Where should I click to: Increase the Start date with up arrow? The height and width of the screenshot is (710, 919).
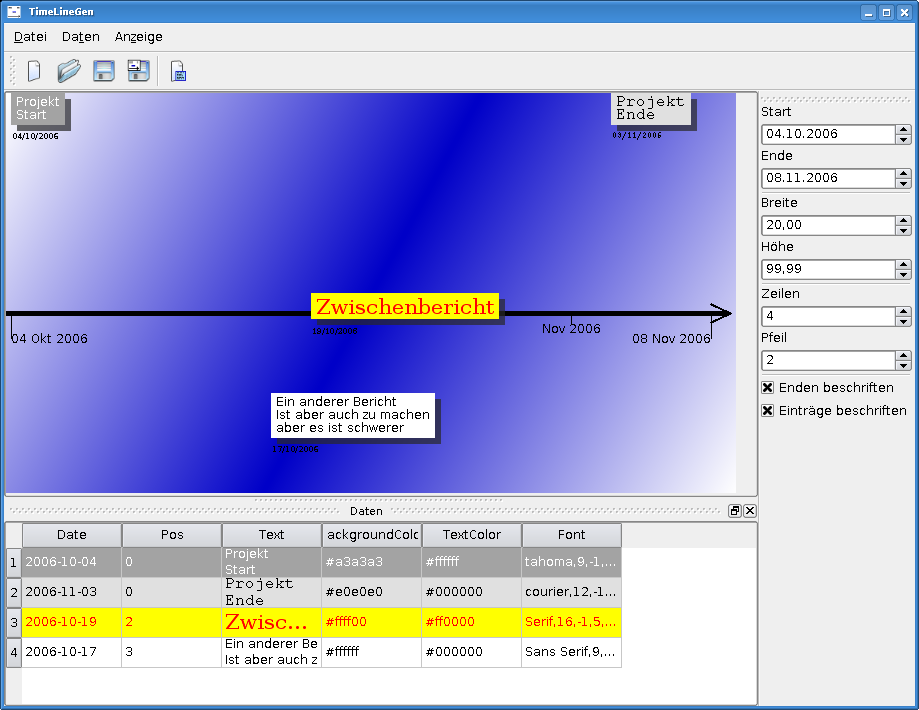903,129
